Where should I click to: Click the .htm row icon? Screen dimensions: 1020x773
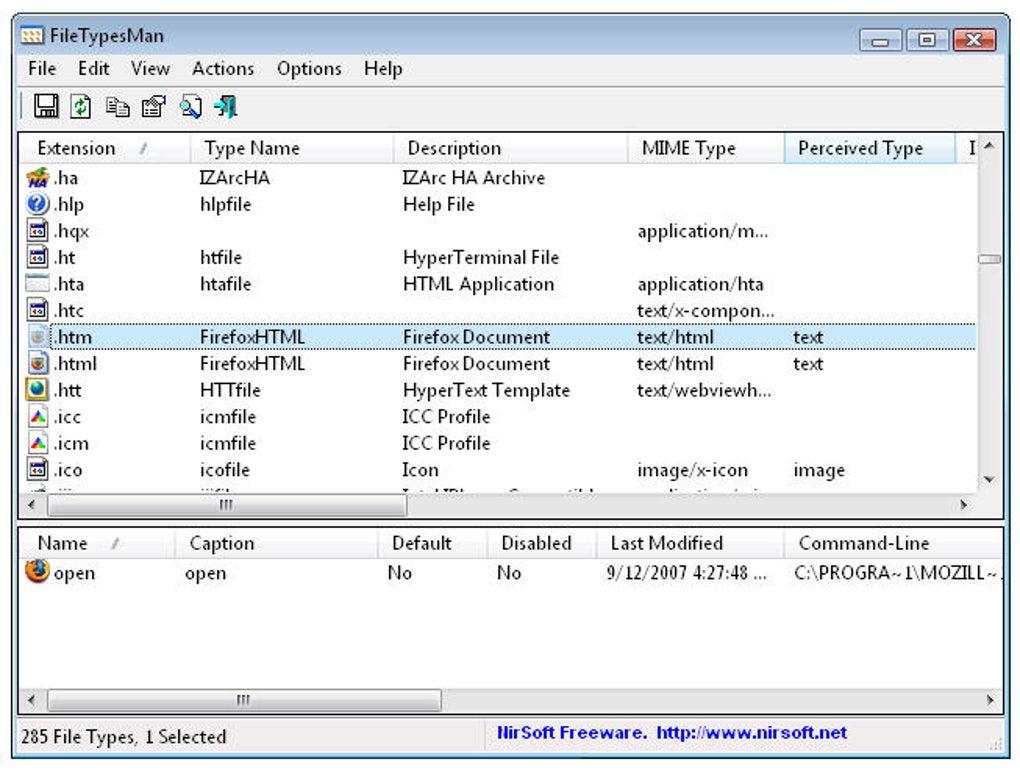[38, 336]
